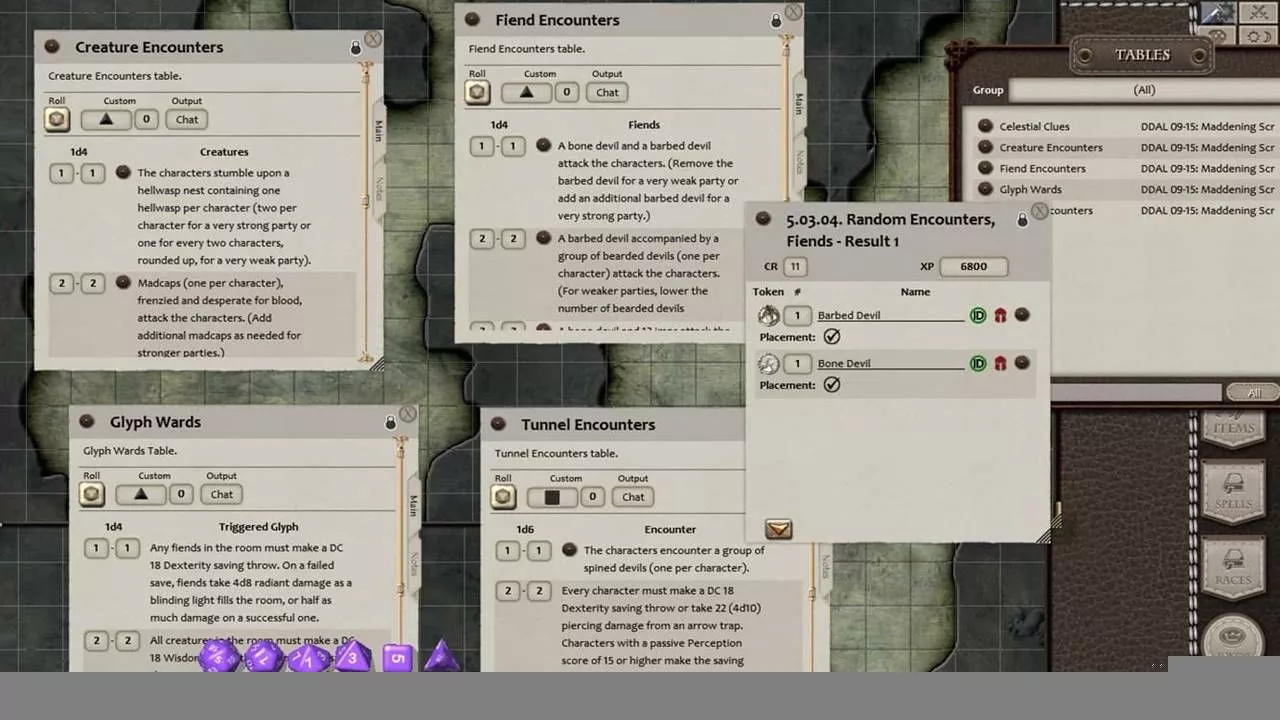Click the Glyph Wards window scrollbar
This screenshot has width=1280, height=720.
(x=401, y=555)
